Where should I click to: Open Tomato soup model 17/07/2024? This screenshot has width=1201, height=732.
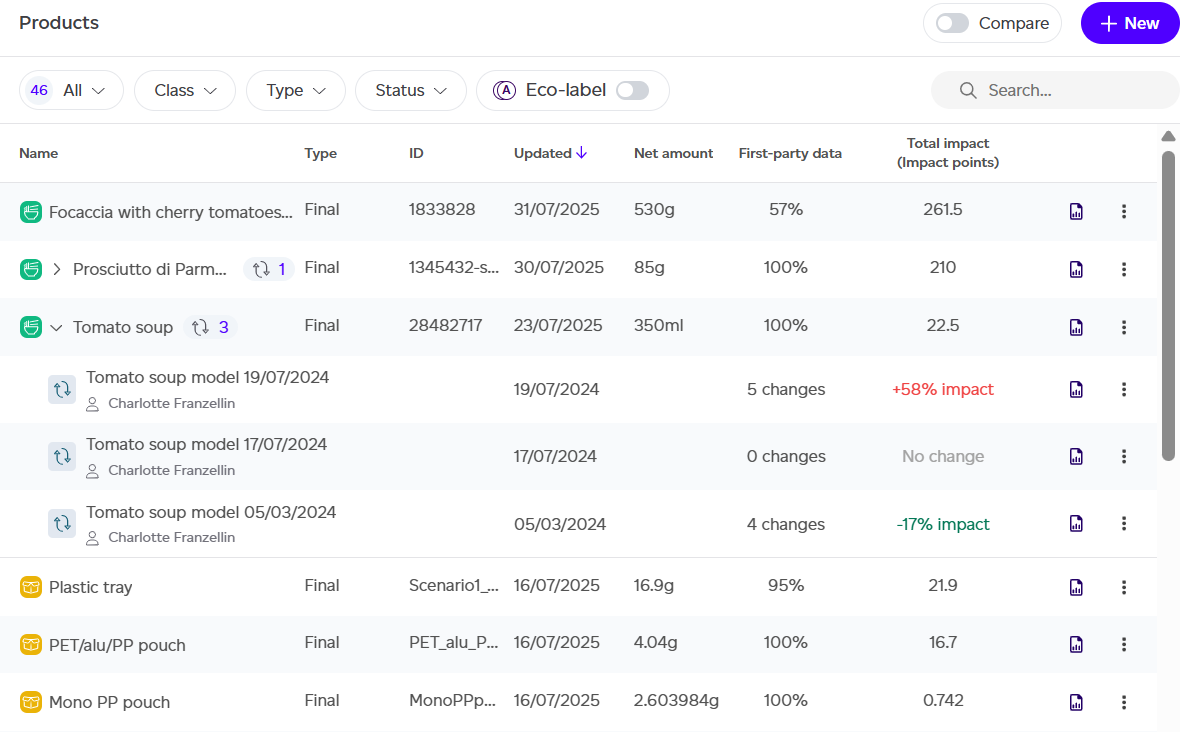pyautogui.click(x=206, y=444)
